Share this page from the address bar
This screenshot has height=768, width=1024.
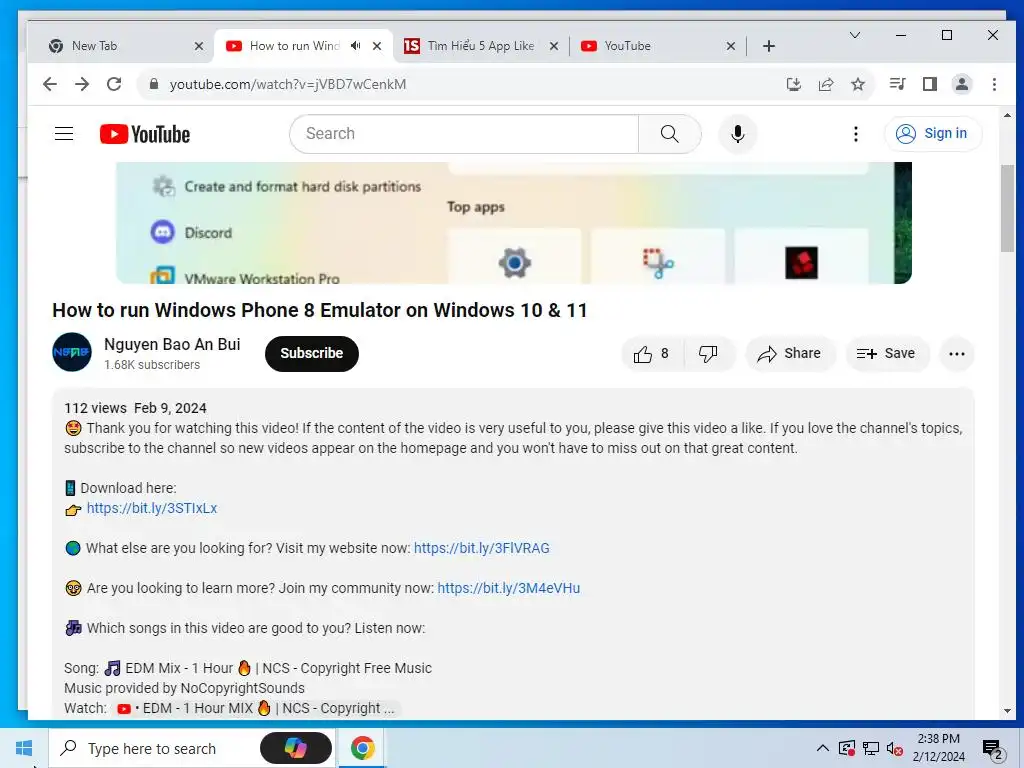826,84
